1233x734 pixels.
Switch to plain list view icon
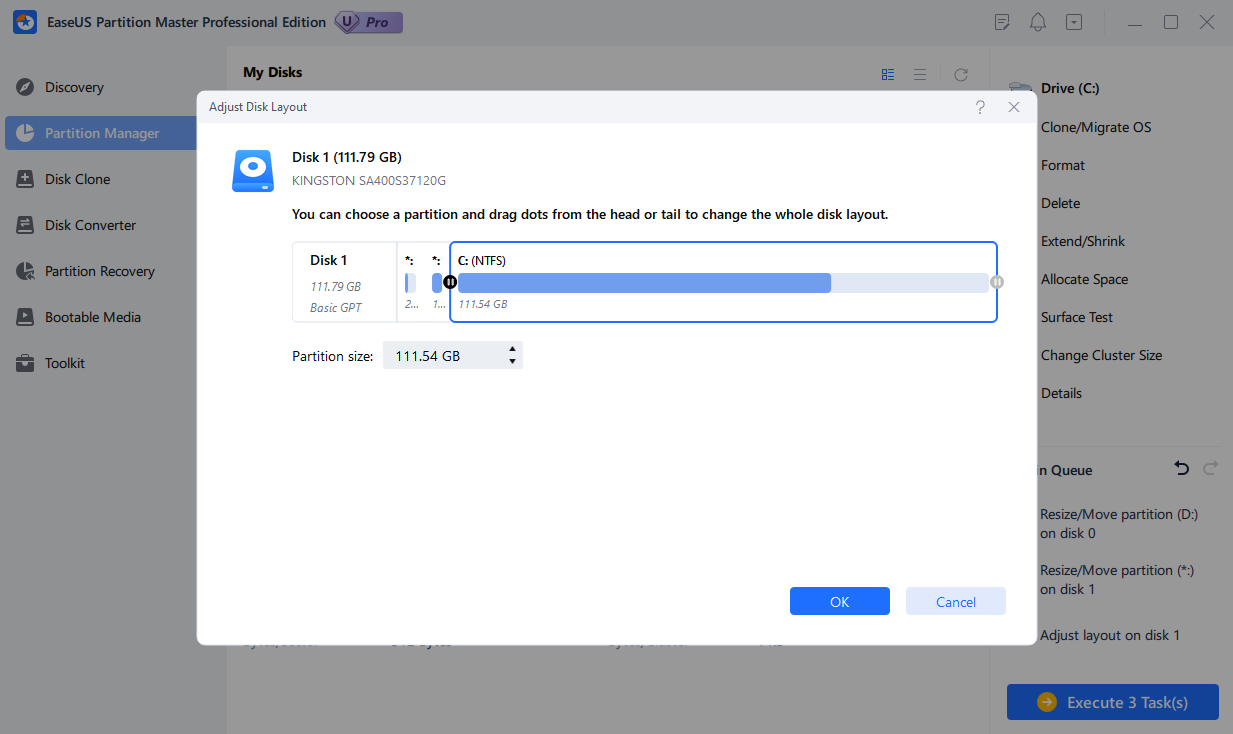[x=920, y=74]
